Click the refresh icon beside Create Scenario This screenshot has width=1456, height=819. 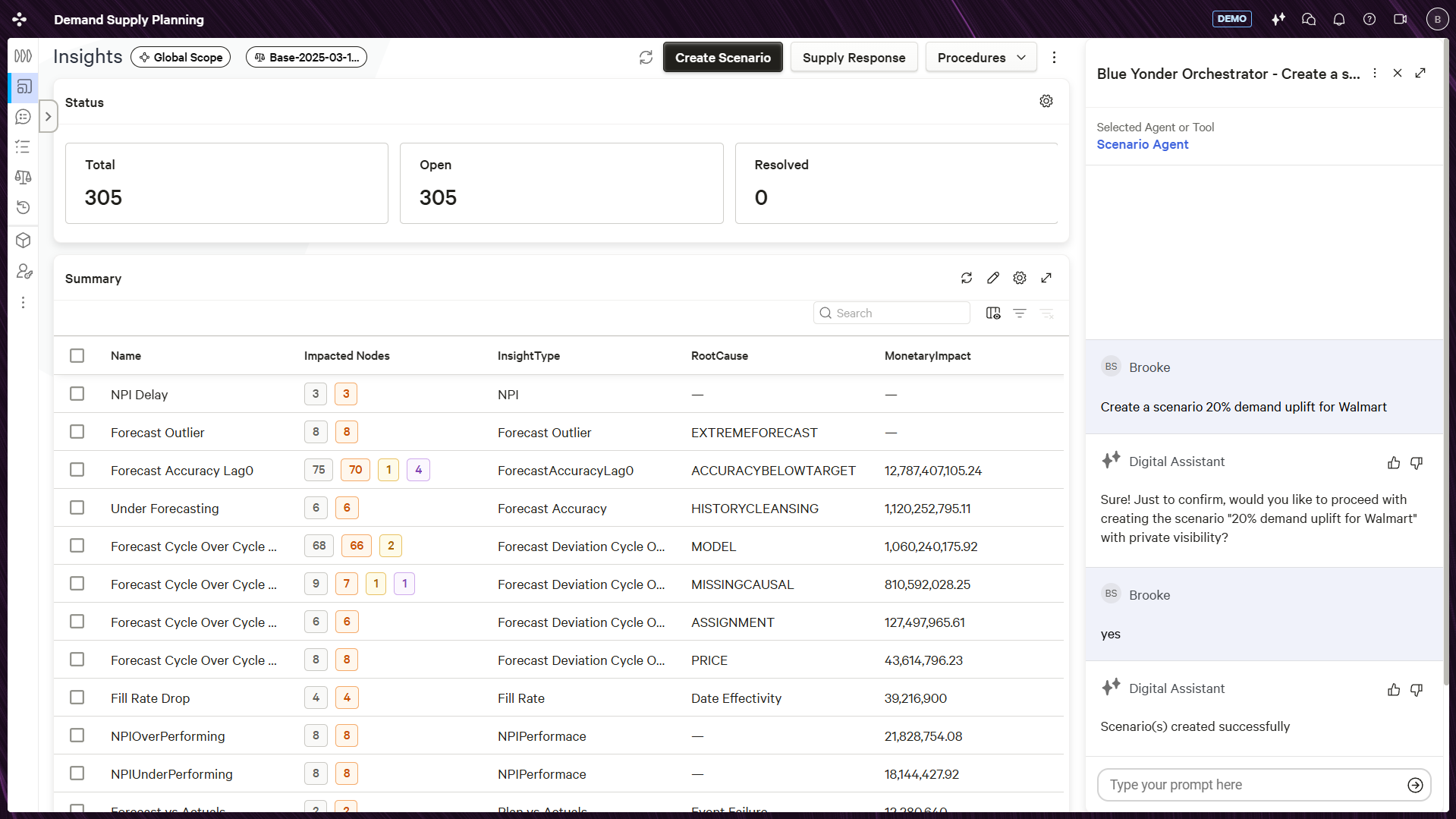point(646,58)
